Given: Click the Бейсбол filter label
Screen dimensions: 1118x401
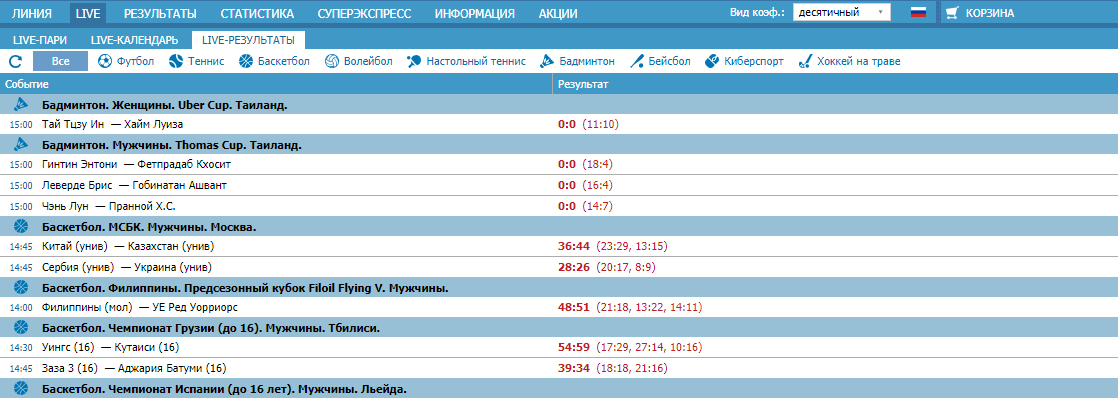Looking at the screenshot, I should [670, 61].
